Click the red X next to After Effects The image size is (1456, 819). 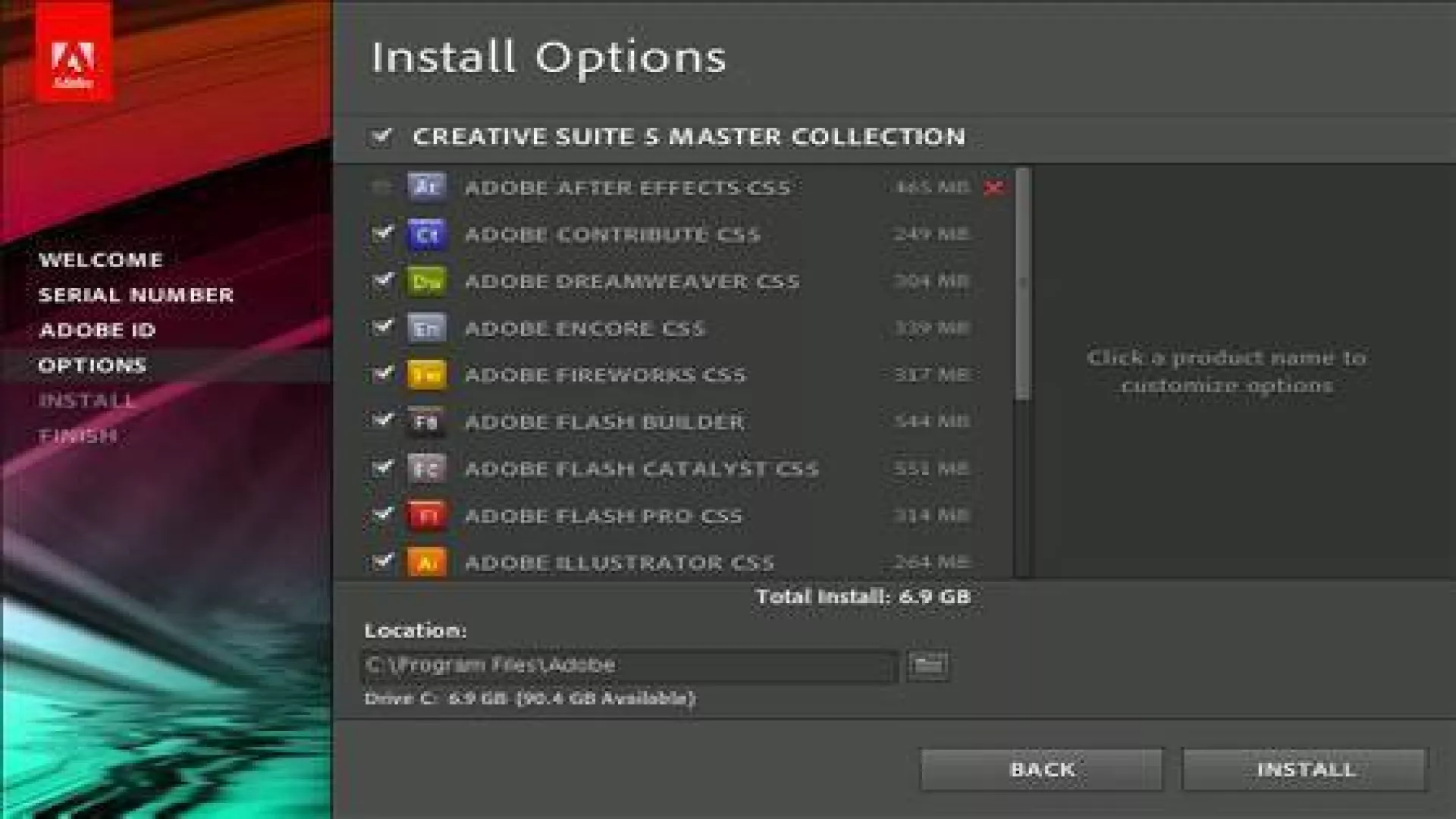(x=993, y=187)
